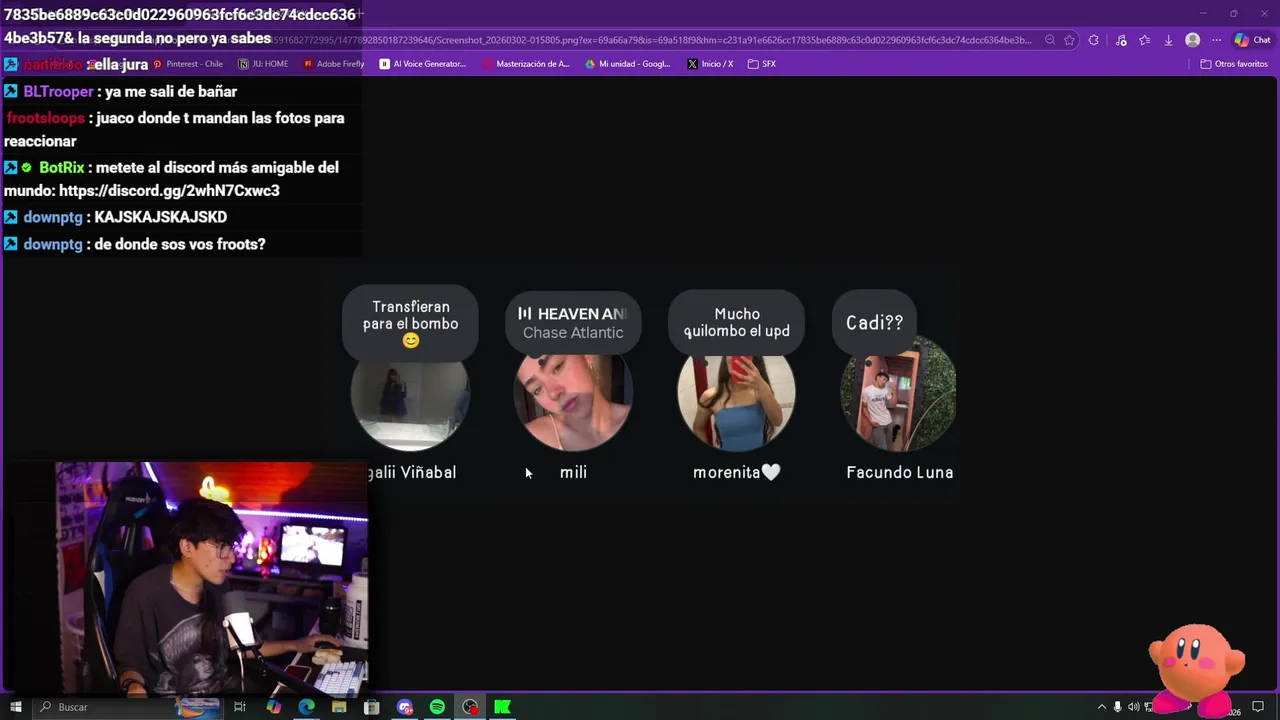Open the Inicio / X bookmark

pos(710,64)
